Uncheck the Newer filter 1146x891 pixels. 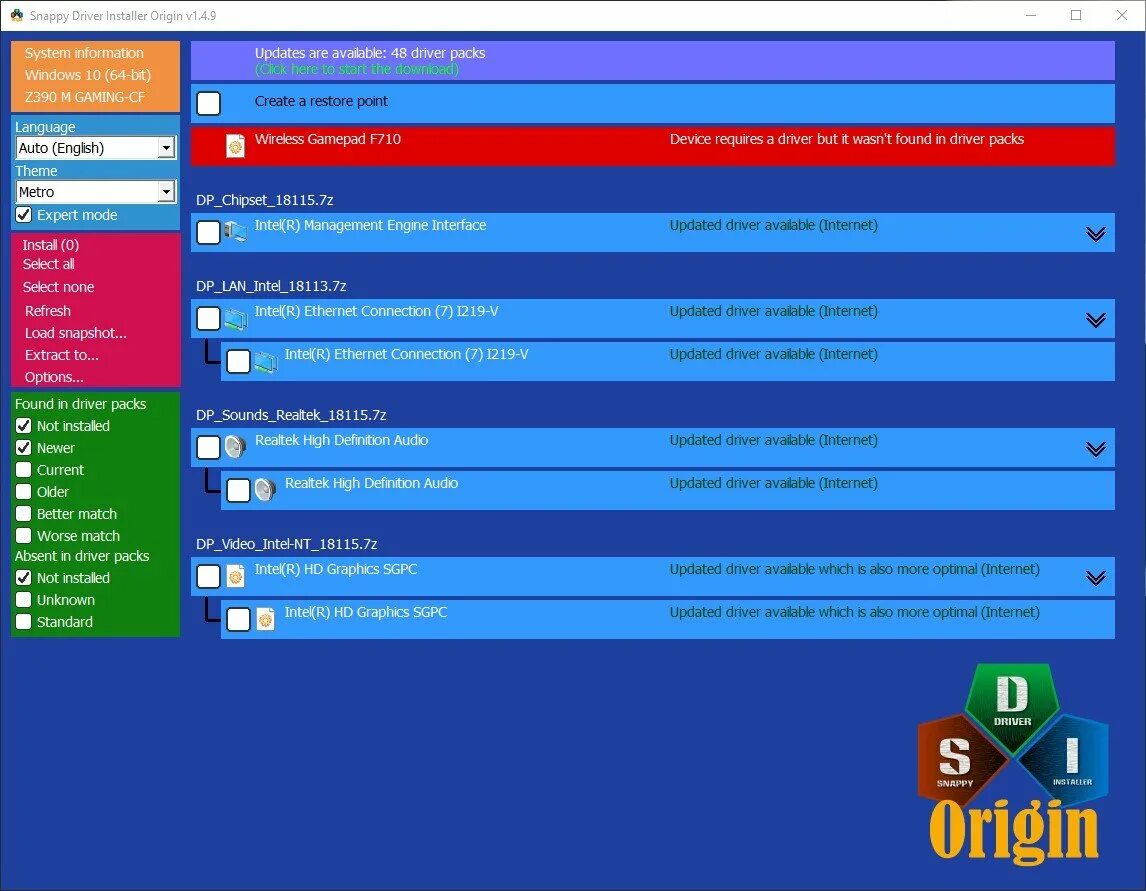point(23,447)
